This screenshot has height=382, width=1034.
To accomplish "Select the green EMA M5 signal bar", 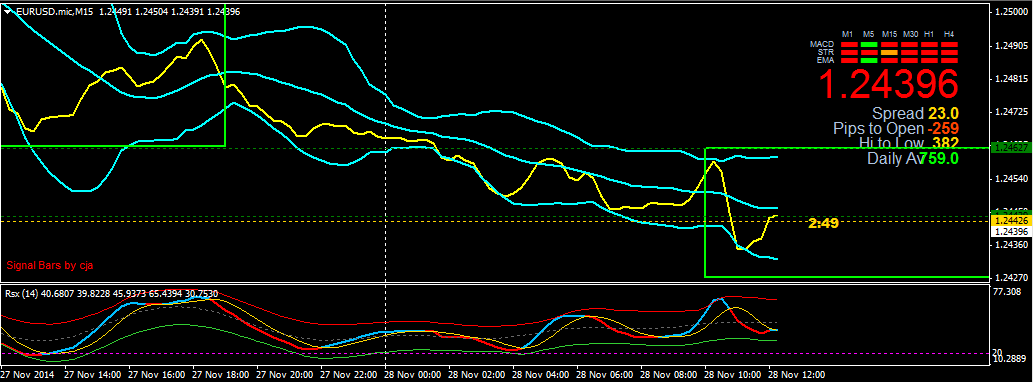I will (869, 60).
